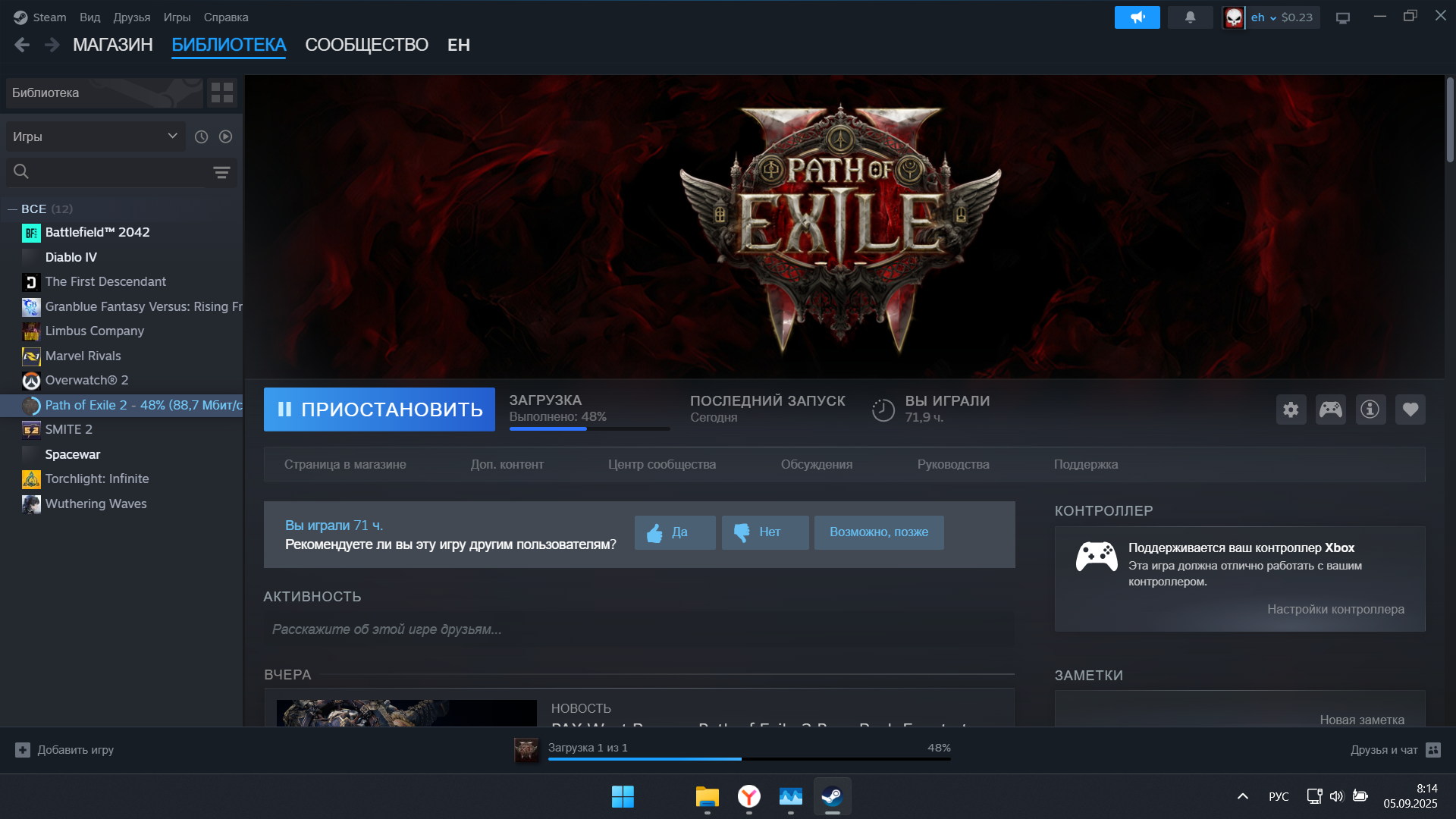1456x819 pixels.
Task: Open controller configuration gamepad icon
Action: [x=1331, y=409]
